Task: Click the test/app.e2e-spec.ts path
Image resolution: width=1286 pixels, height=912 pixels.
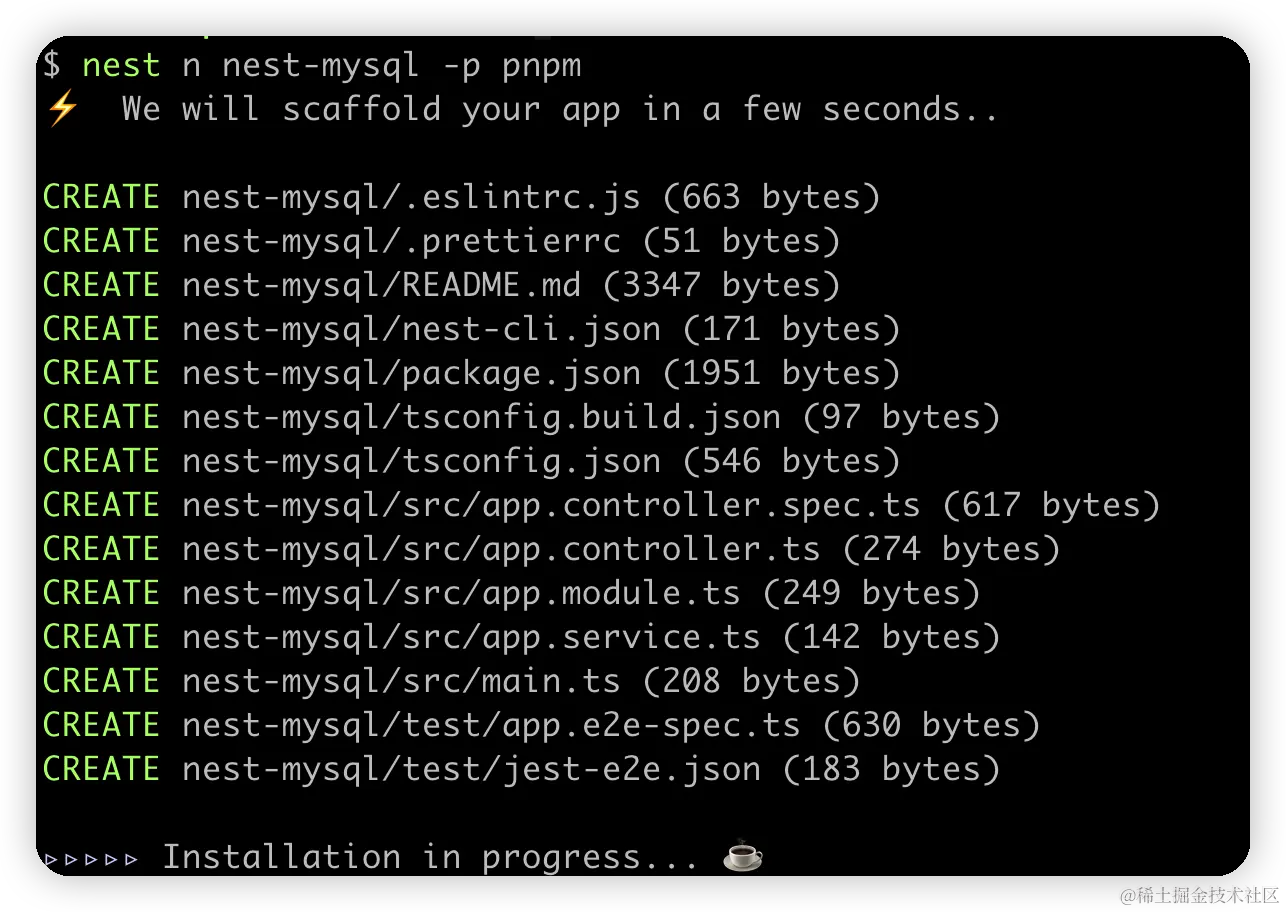Action: [x=491, y=725]
